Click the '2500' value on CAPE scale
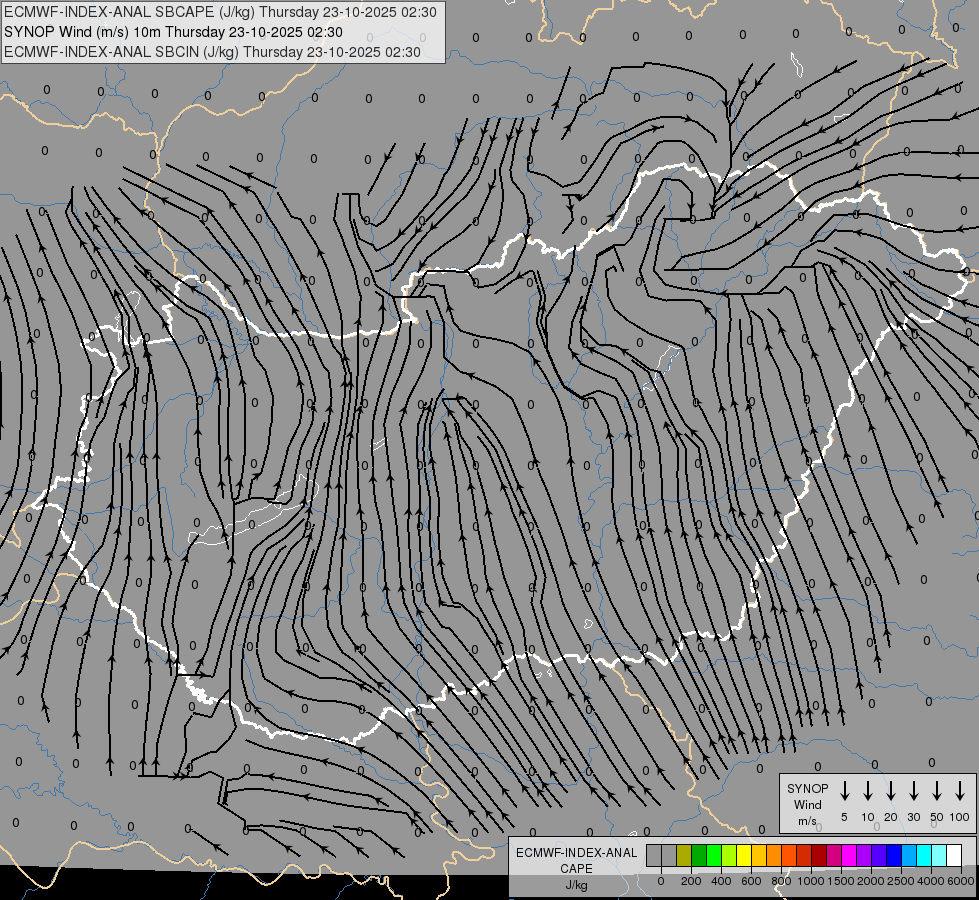The image size is (979, 900). click(901, 881)
